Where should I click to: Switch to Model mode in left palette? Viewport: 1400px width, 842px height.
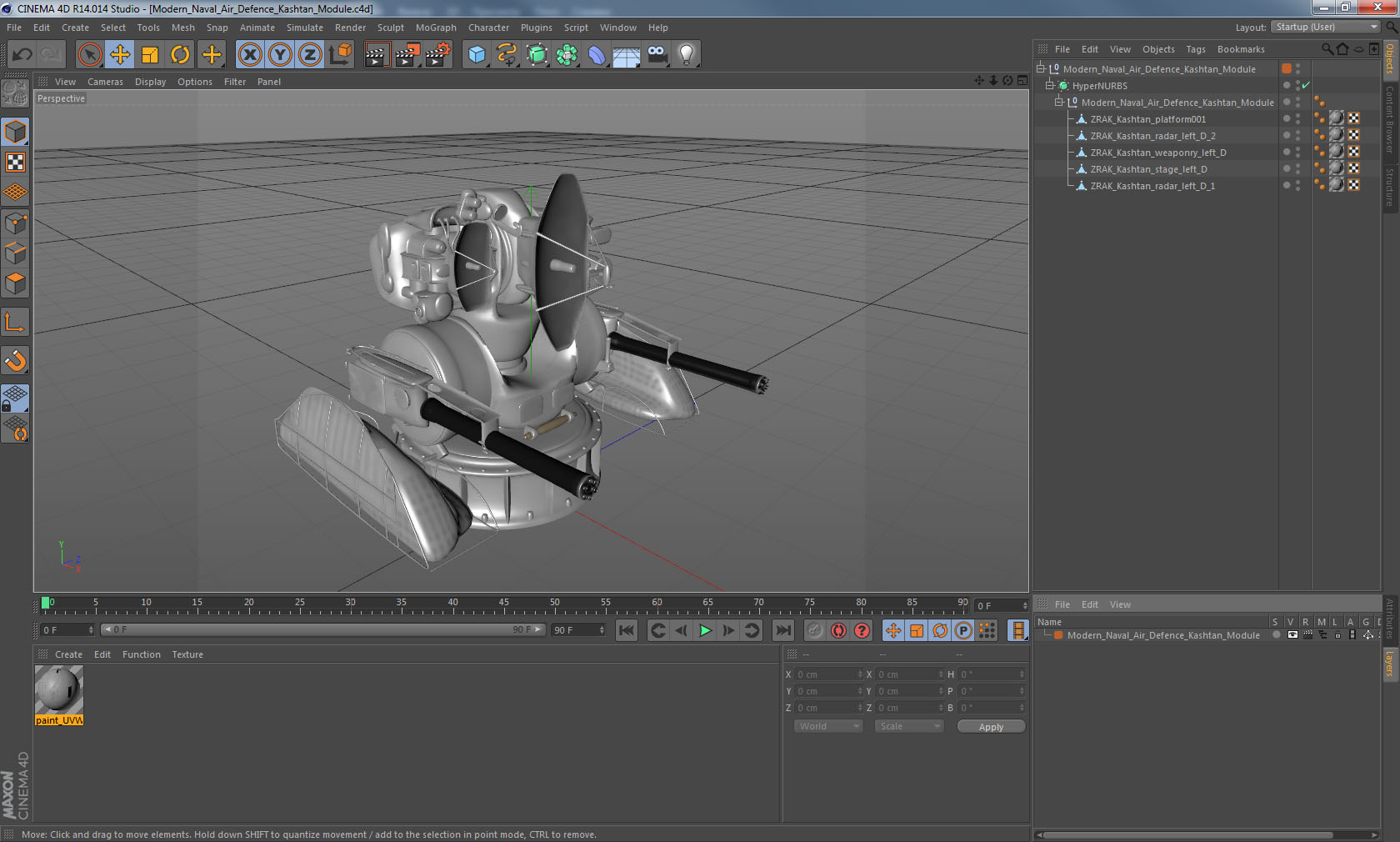[x=16, y=132]
